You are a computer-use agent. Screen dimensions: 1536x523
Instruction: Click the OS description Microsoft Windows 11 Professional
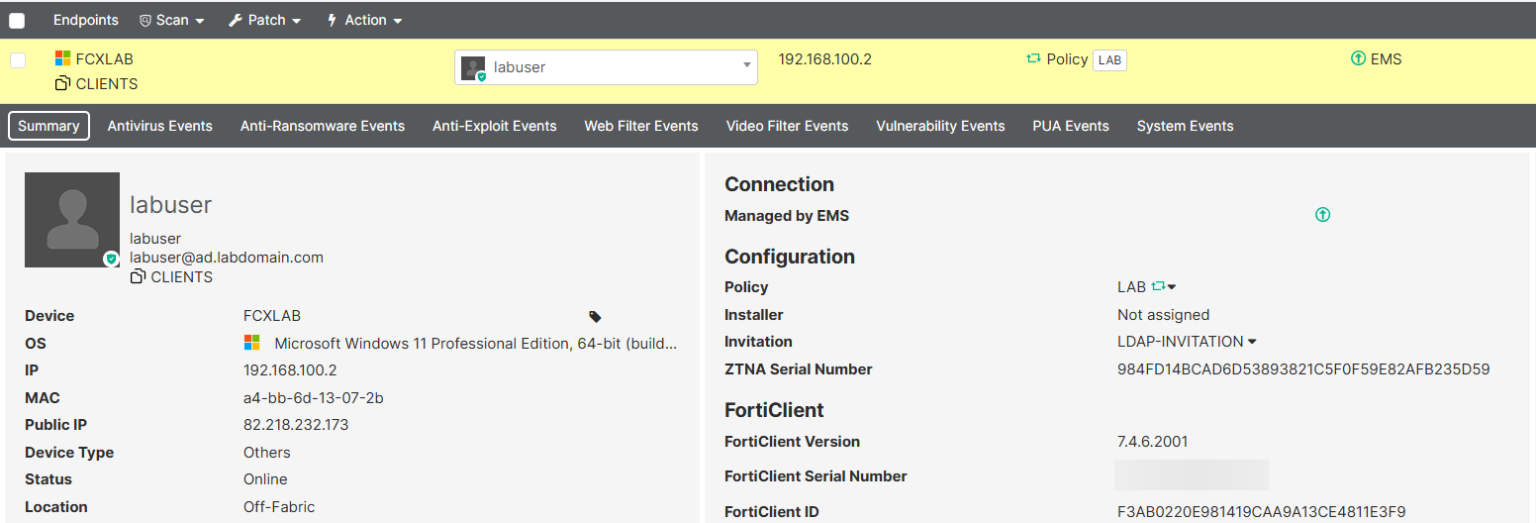click(476, 343)
